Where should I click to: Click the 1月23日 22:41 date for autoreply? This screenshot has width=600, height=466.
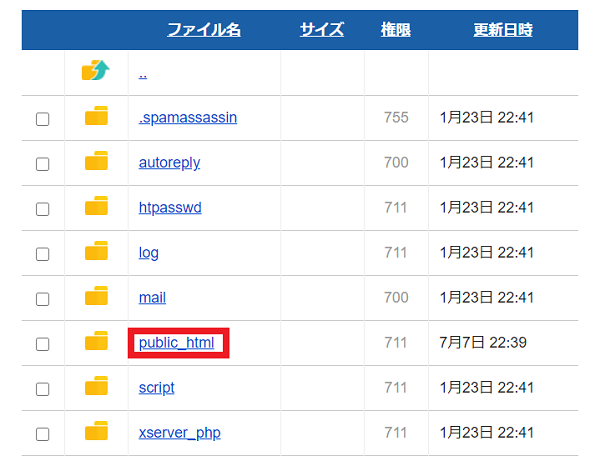point(487,163)
